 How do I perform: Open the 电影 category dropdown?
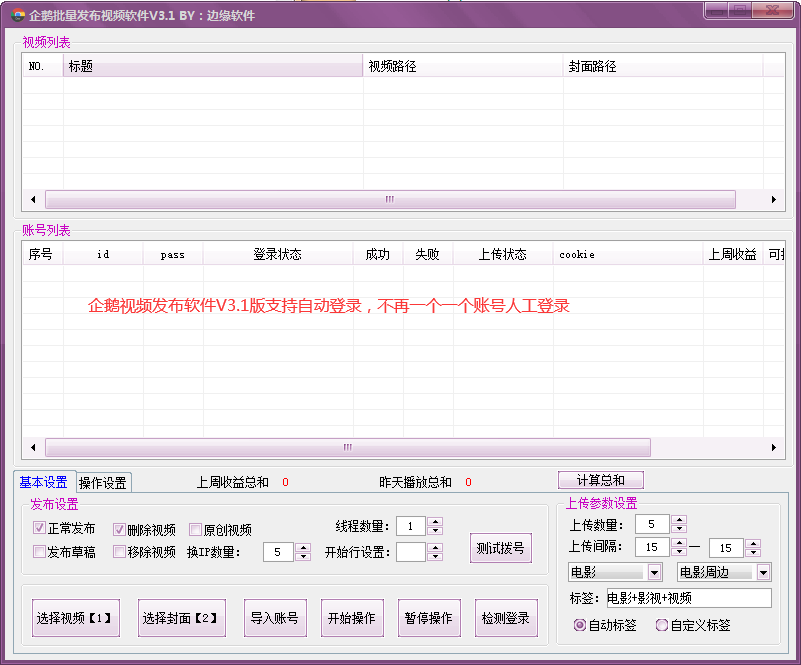(654, 573)
